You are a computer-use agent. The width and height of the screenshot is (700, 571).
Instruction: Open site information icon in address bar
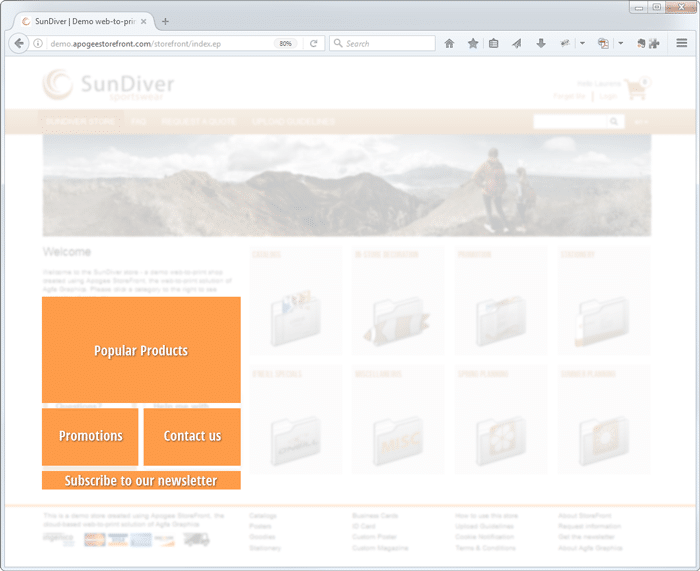(38, 43)
